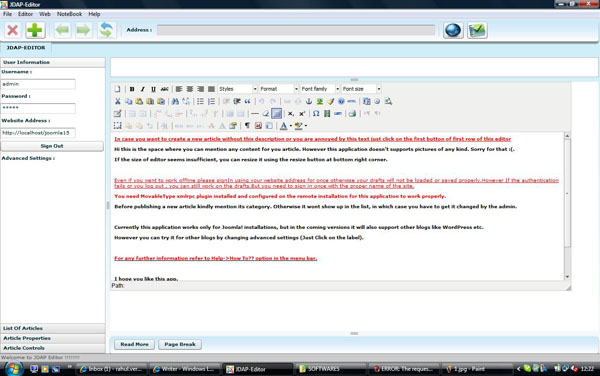Click the New document icon in editor
The image size is (600, 376).
click(x=117, y=89)
